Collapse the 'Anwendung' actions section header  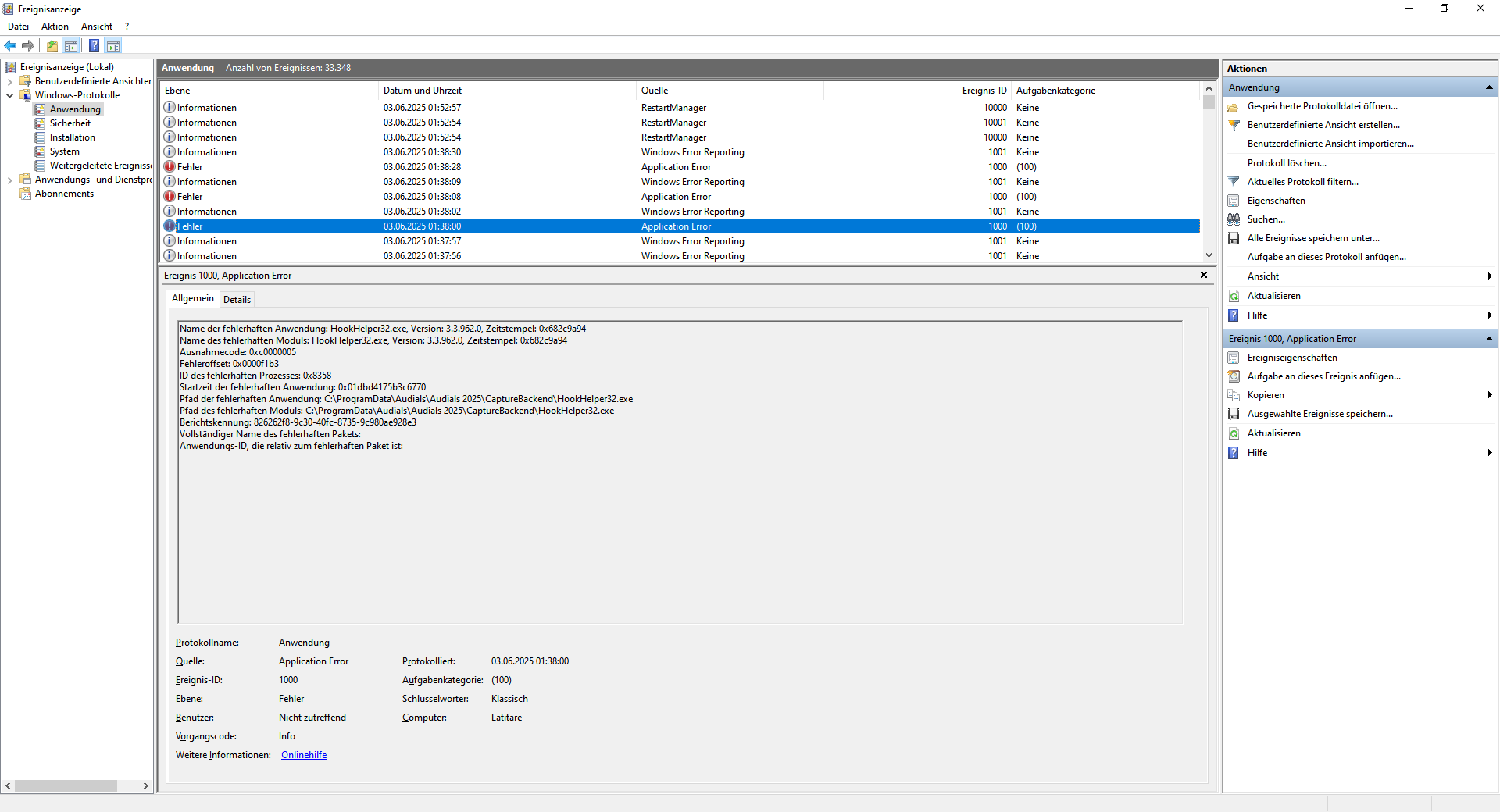1489,87
